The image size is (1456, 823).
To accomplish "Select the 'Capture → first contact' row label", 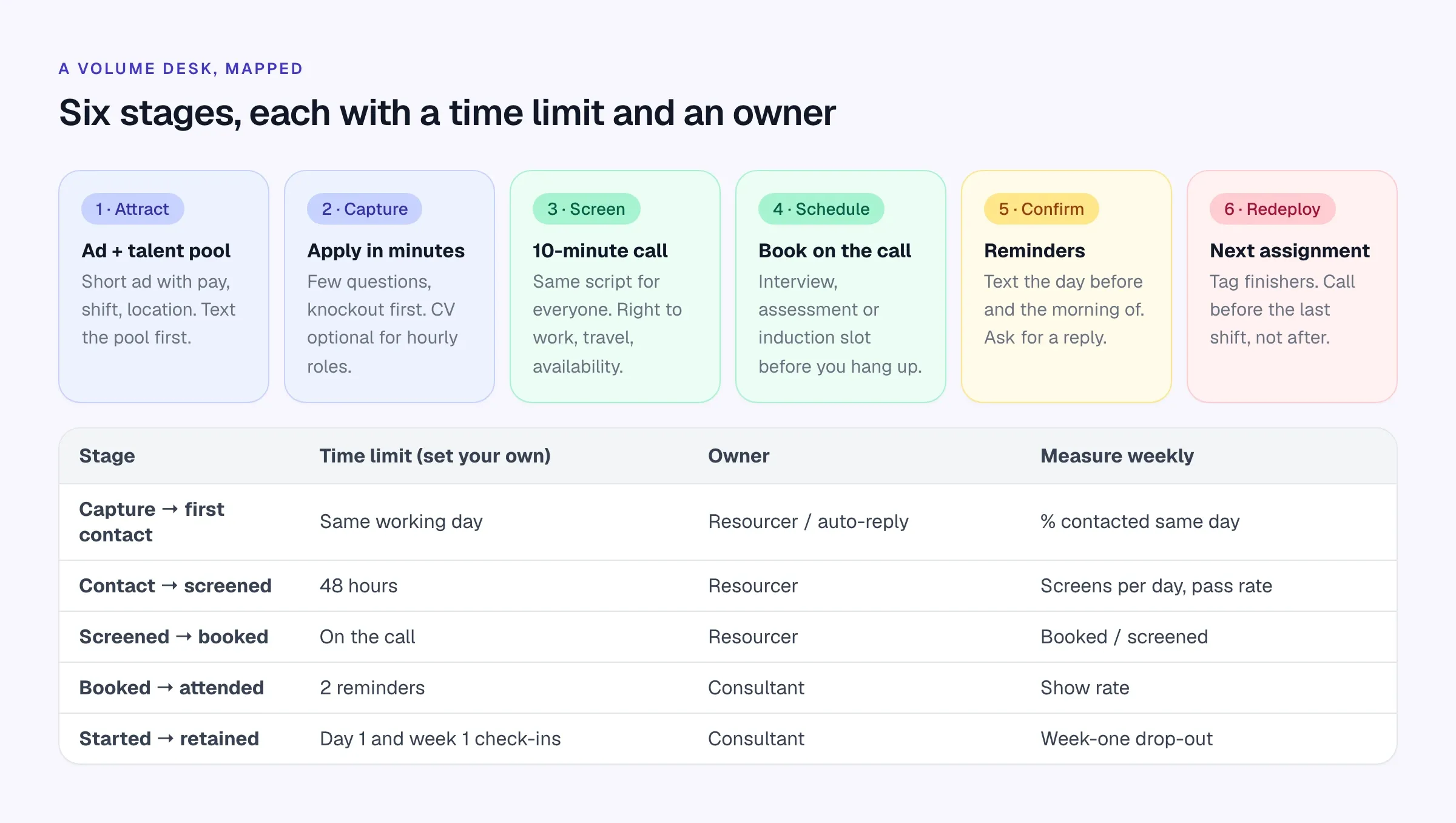I will coord(152,522).
